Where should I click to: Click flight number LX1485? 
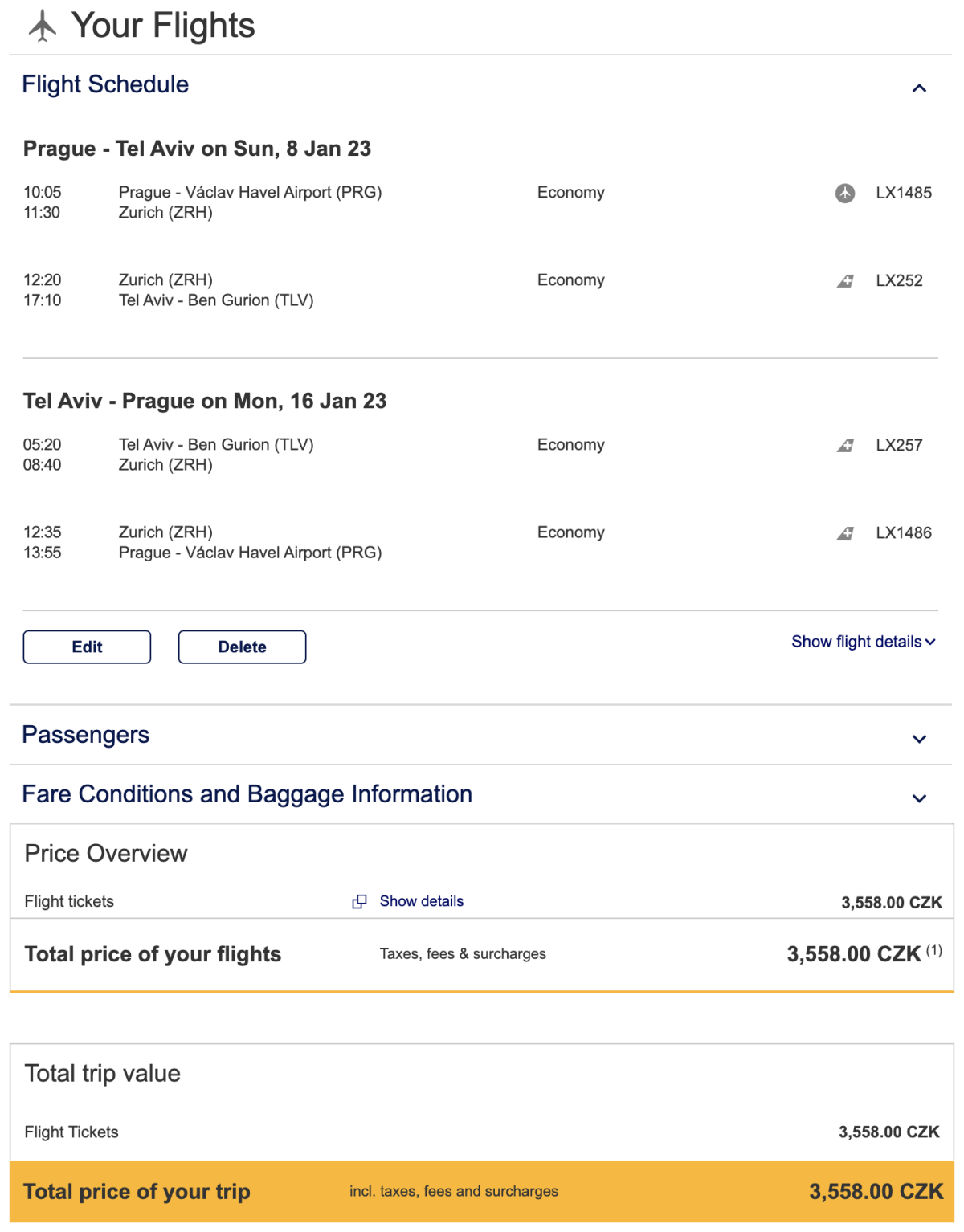[x=904, y=193]
